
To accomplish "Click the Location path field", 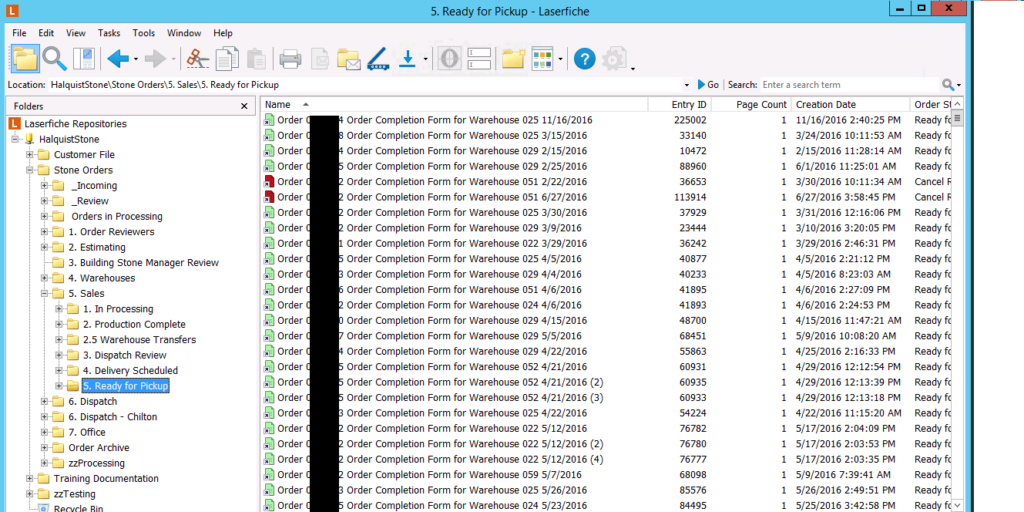I will coord(364,85).
